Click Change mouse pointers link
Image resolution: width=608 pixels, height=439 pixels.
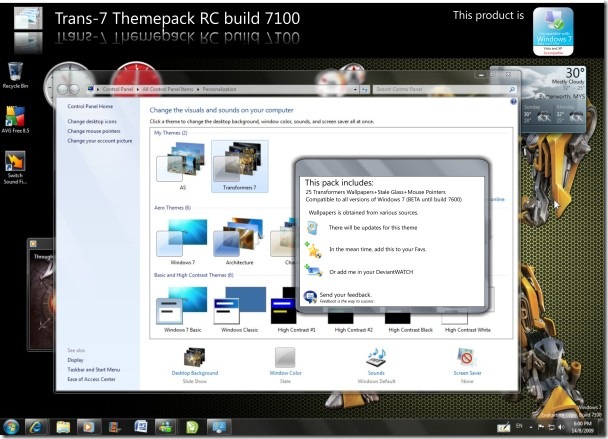(94, 131)
